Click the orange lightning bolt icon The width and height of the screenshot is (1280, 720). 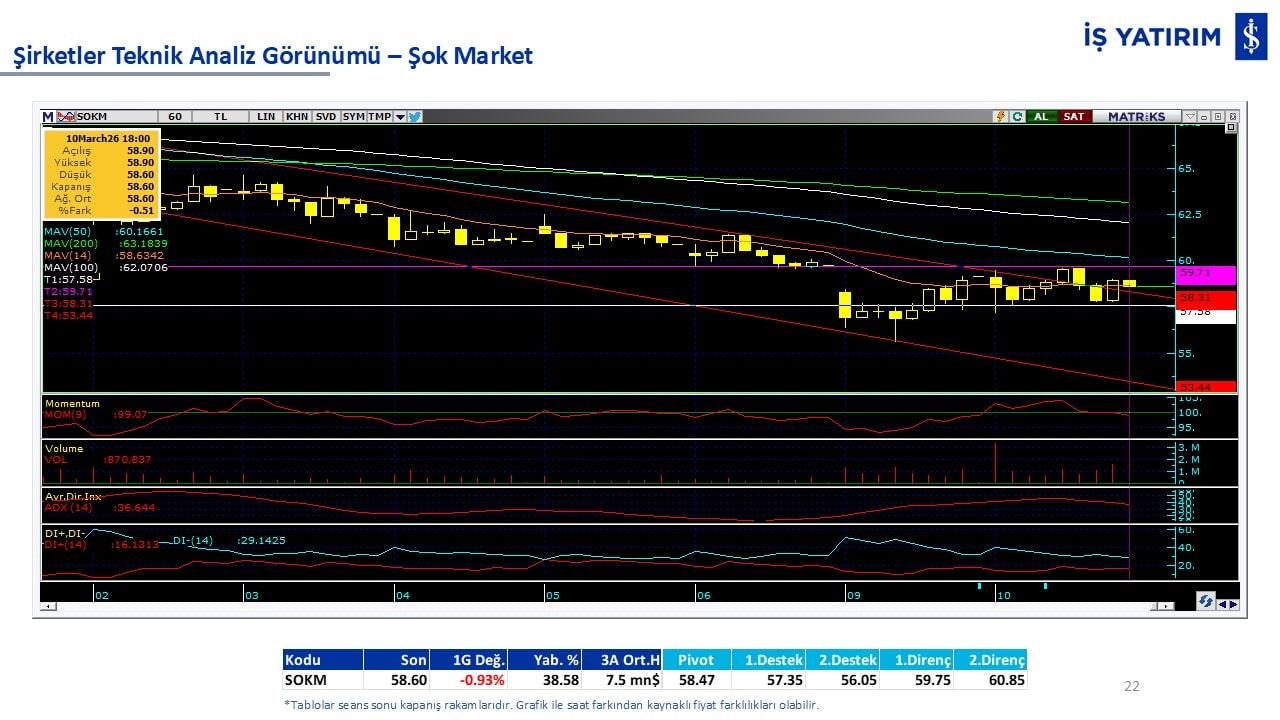[x=999, y=117]
